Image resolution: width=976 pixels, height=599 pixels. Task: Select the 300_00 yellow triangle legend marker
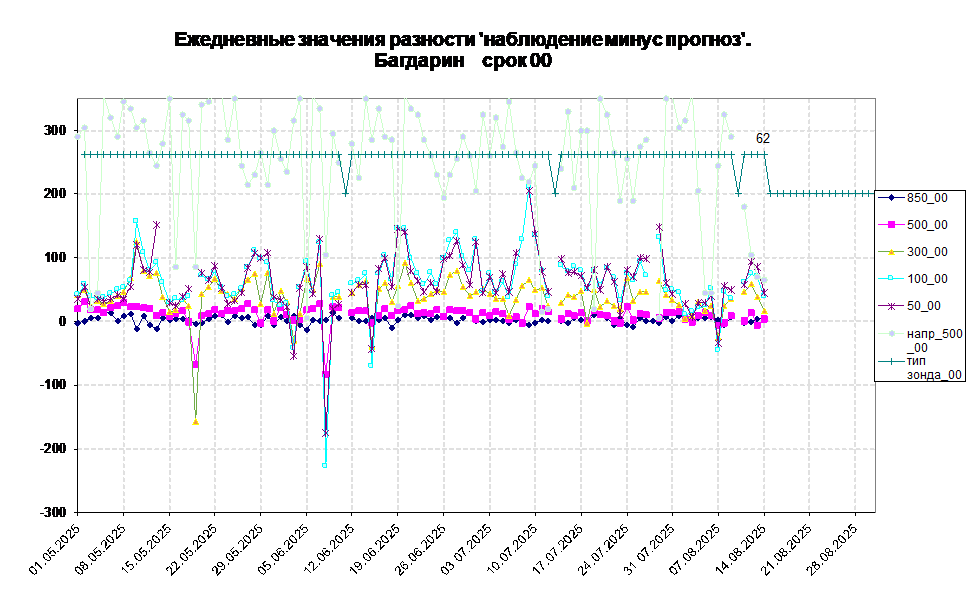click(891, 252)
